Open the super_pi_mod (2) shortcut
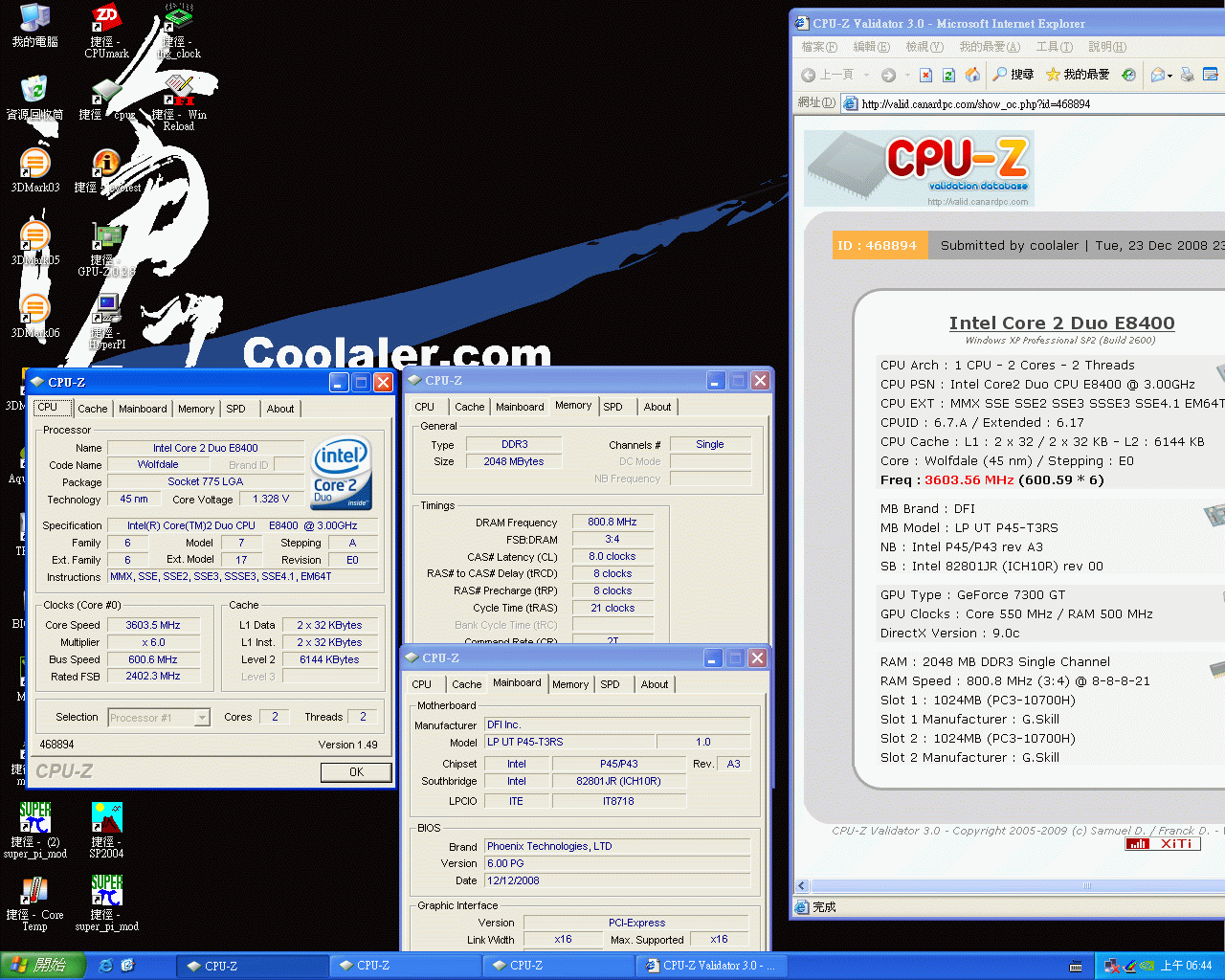 point(35,831)
